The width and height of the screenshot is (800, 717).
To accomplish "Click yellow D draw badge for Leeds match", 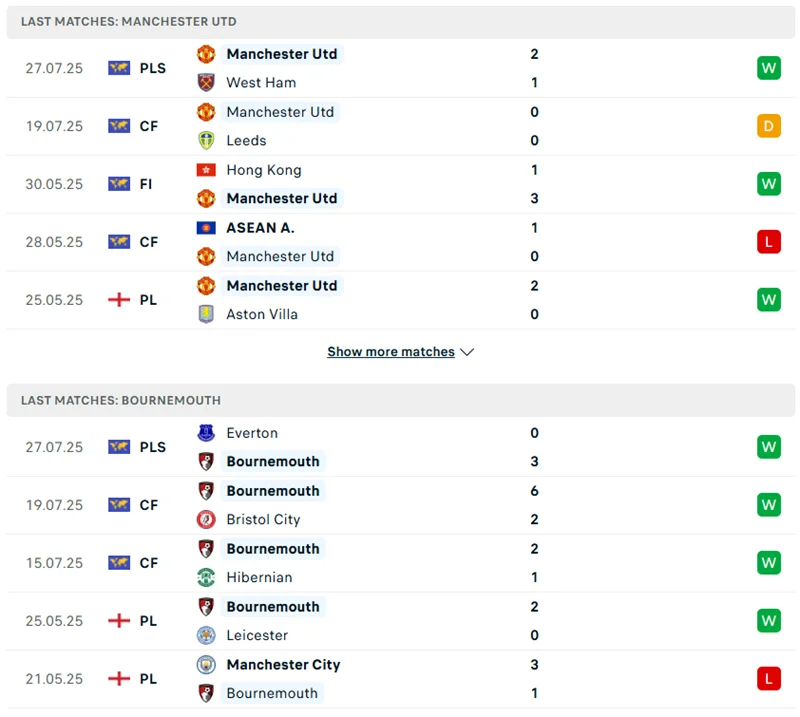I will 768,126.
